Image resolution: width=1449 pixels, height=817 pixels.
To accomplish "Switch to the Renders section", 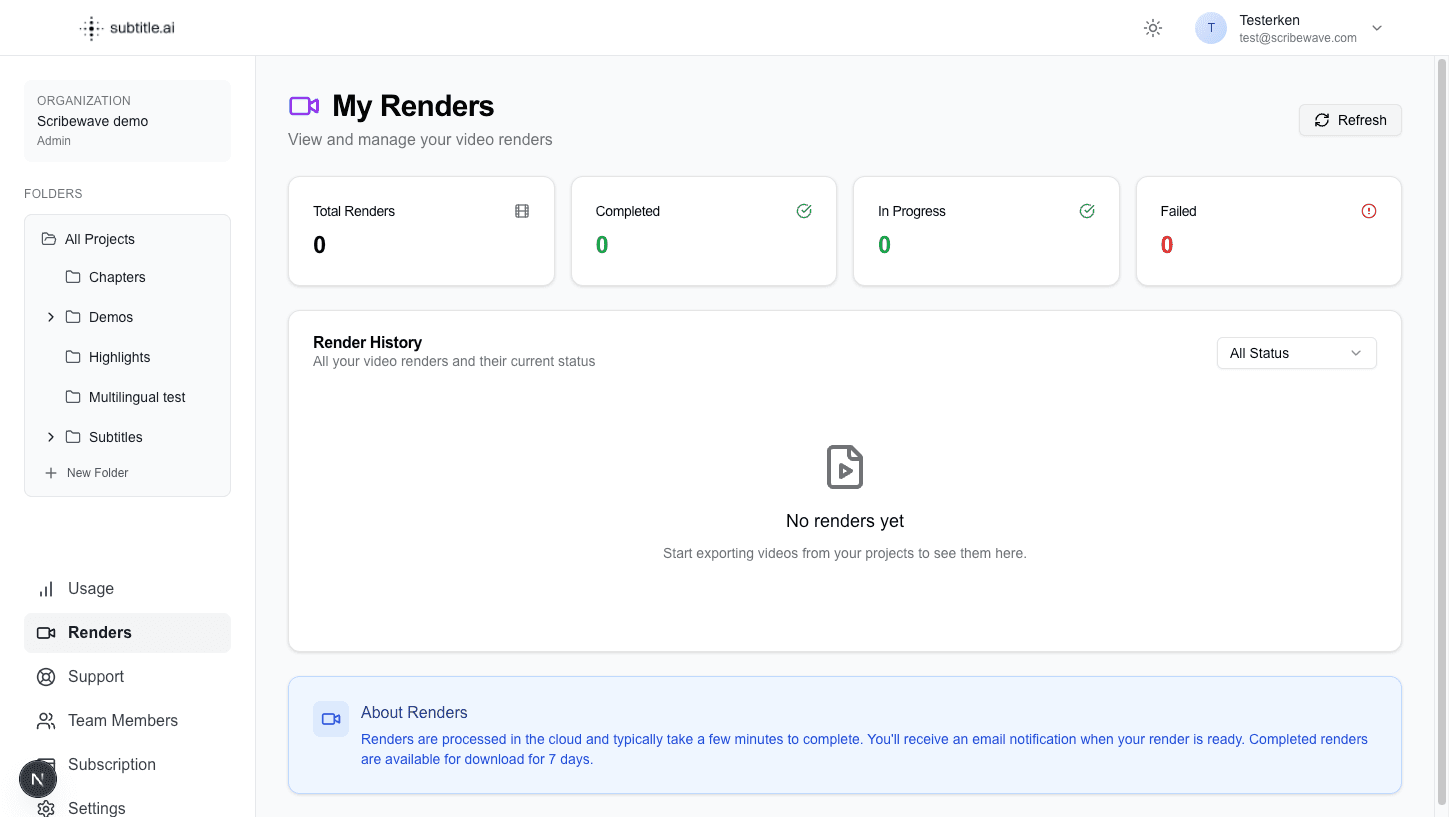I will point(99,632).
